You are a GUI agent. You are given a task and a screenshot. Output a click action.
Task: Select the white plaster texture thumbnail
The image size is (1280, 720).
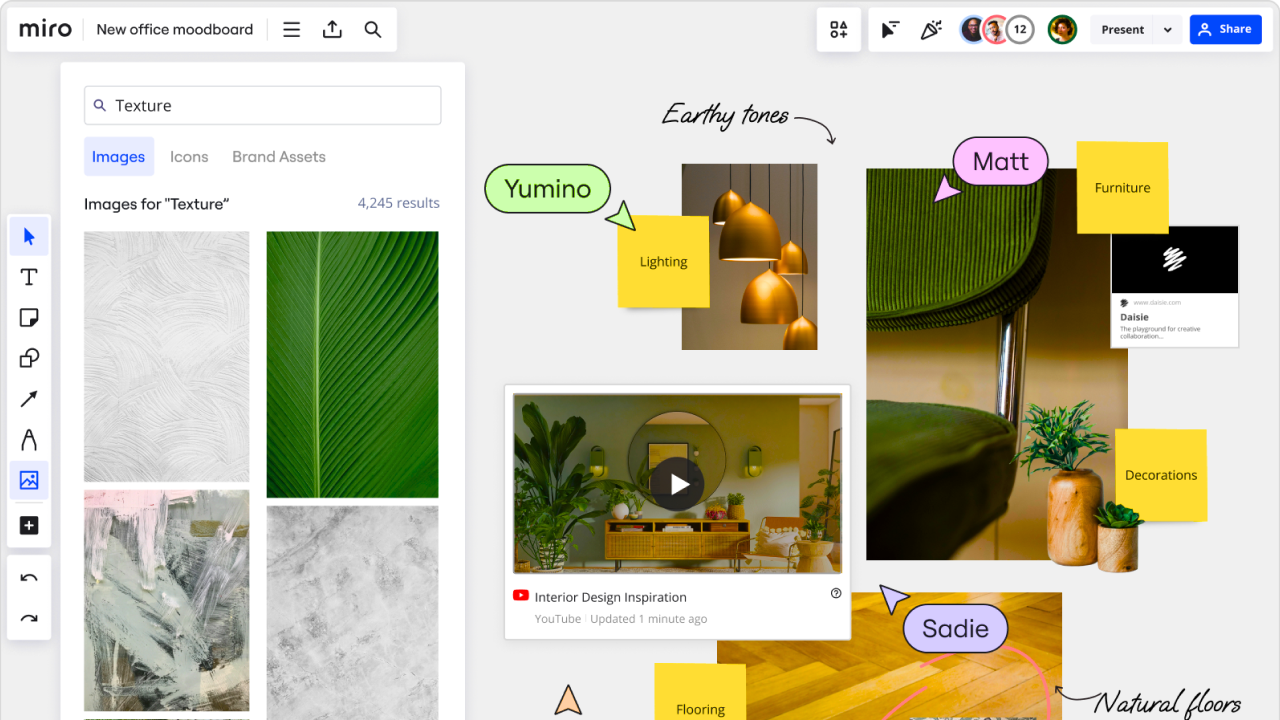166,357
